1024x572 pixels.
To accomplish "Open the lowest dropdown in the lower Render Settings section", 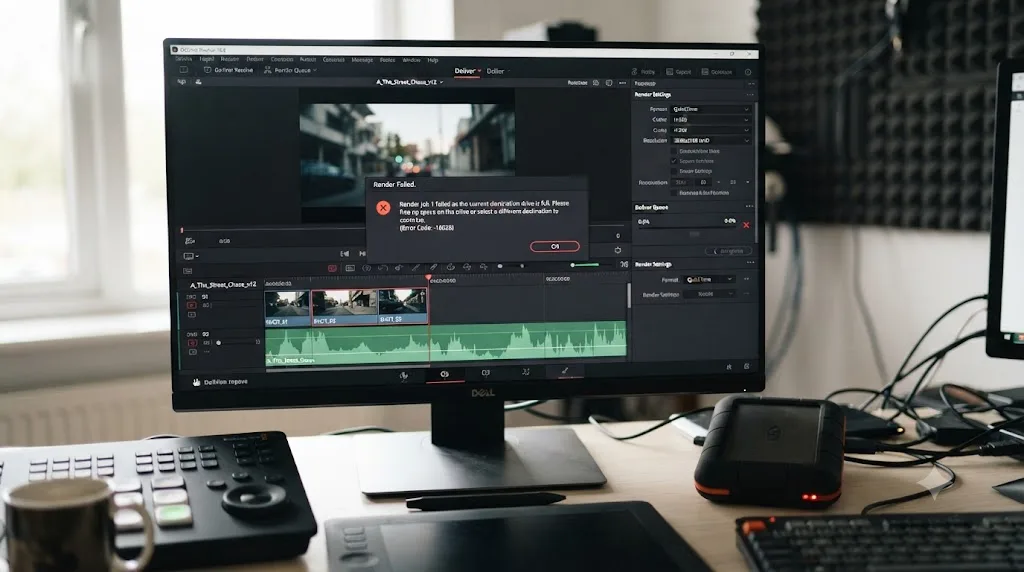I will [709, 294].
